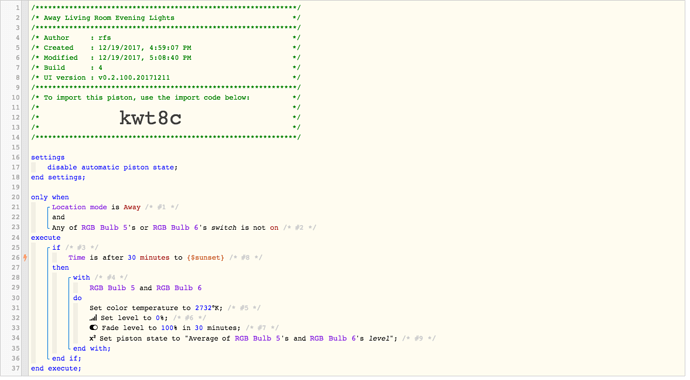
Task: Click the if statement on line 25
Action: [x=56, y=248]
